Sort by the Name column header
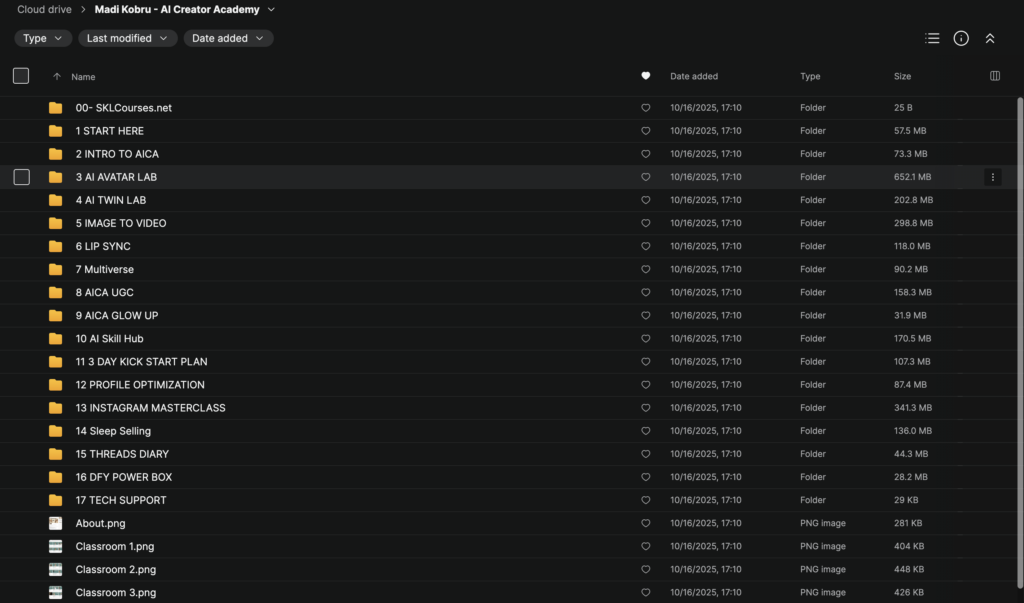 [x=83, y=76]
